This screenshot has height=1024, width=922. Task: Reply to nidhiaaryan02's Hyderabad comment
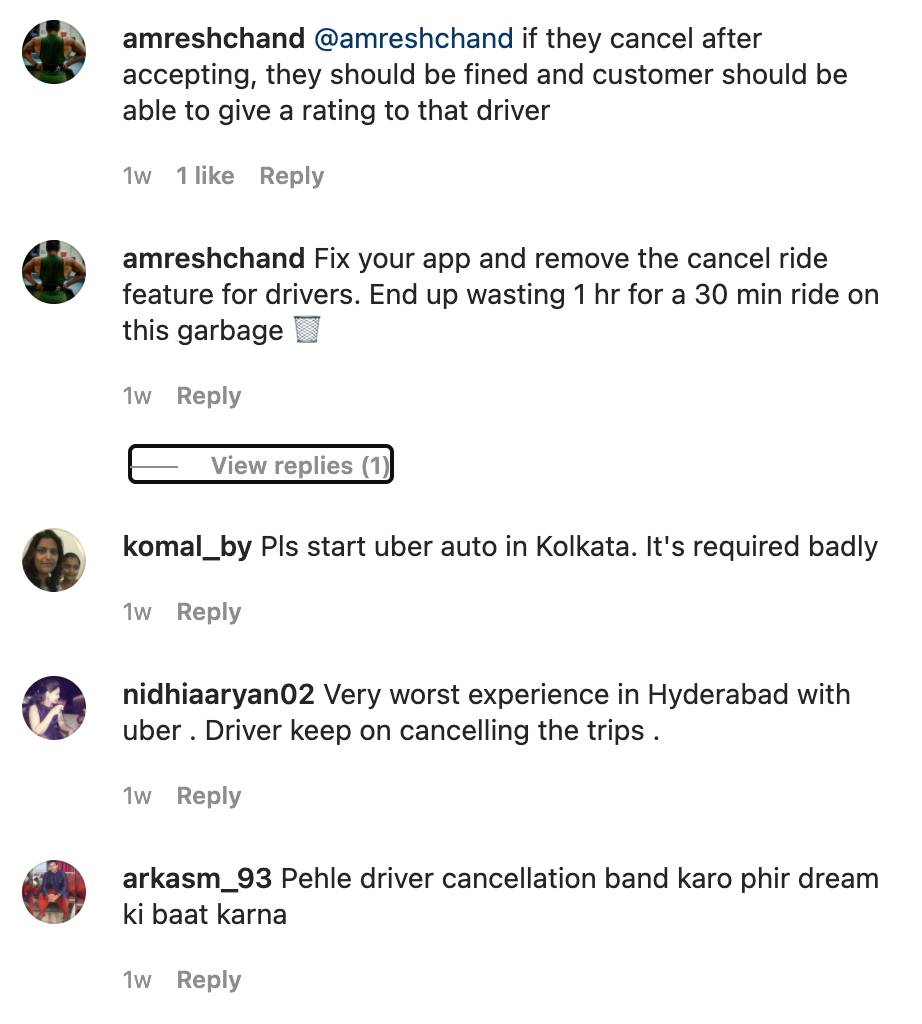(209, 796)
